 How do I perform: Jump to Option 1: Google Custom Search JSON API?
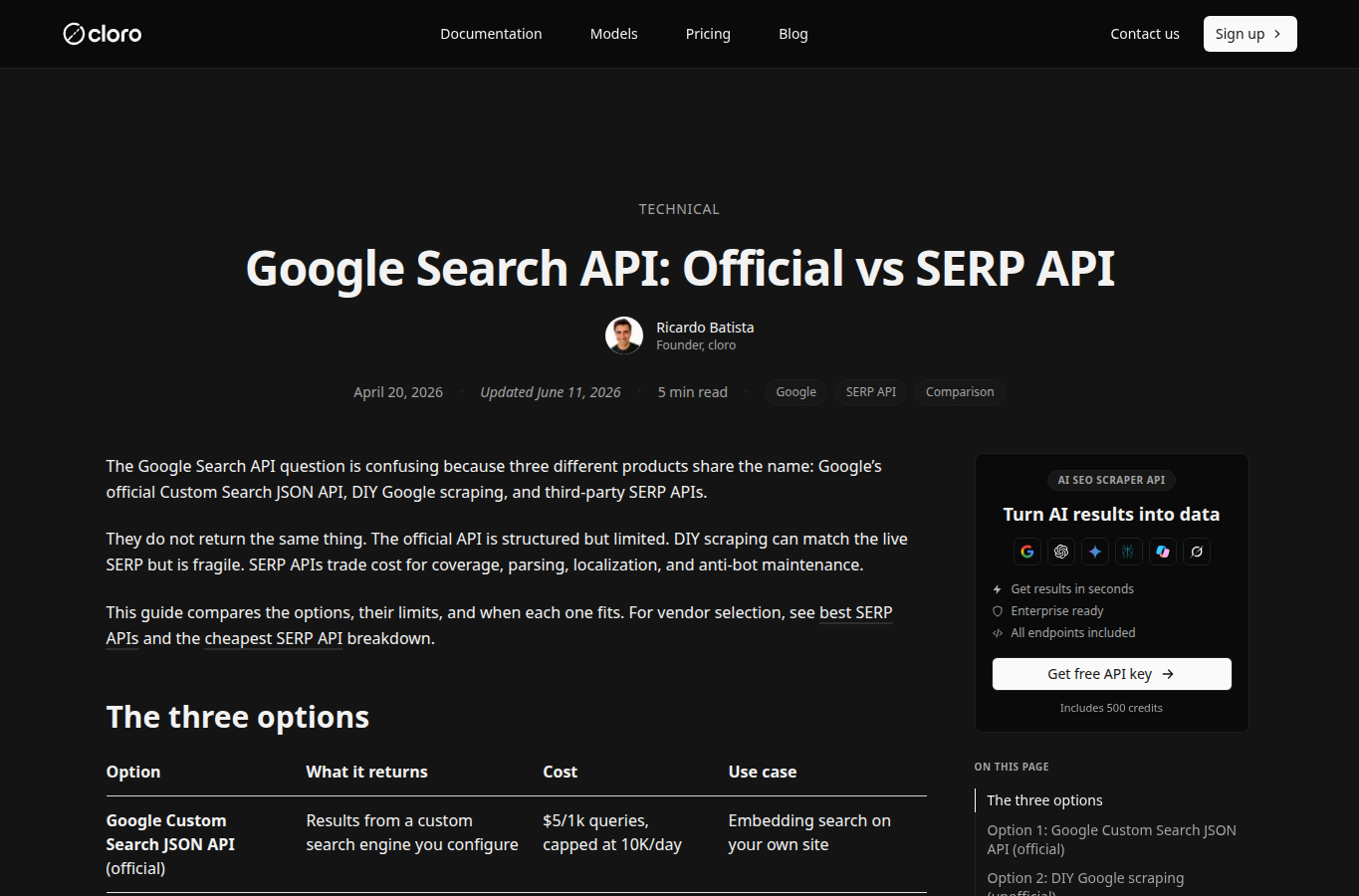(x=1111, y=839)
